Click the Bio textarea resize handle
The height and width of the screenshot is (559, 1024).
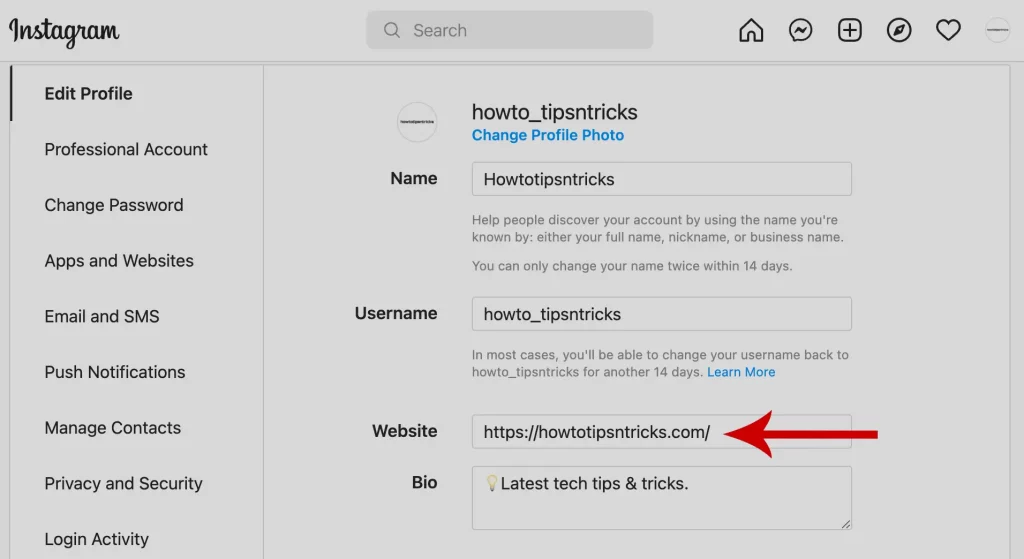846,523
